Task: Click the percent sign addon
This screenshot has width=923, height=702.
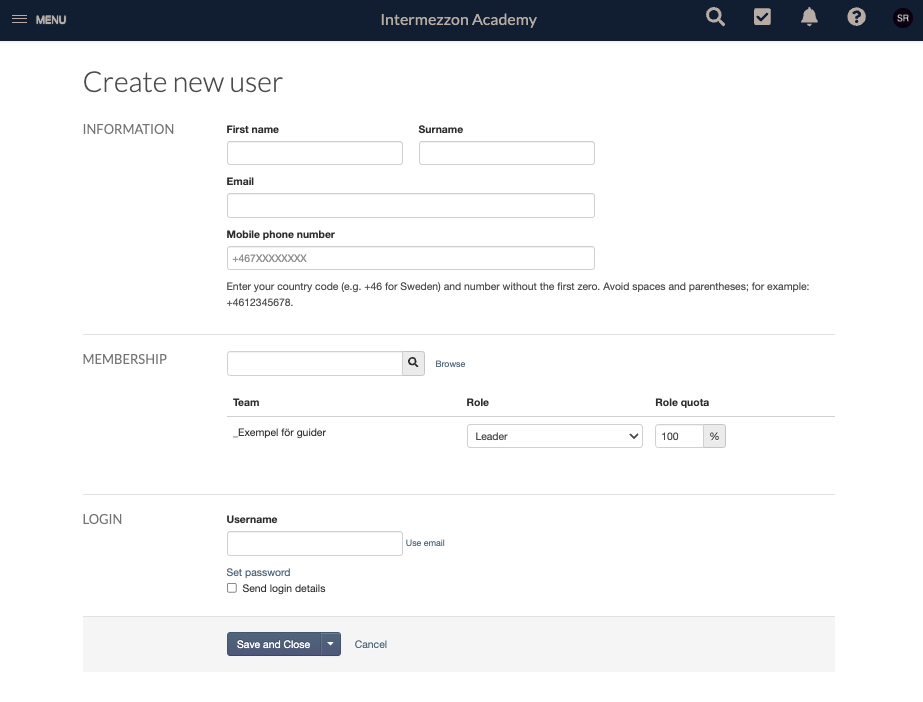Action: click(715, 436)
